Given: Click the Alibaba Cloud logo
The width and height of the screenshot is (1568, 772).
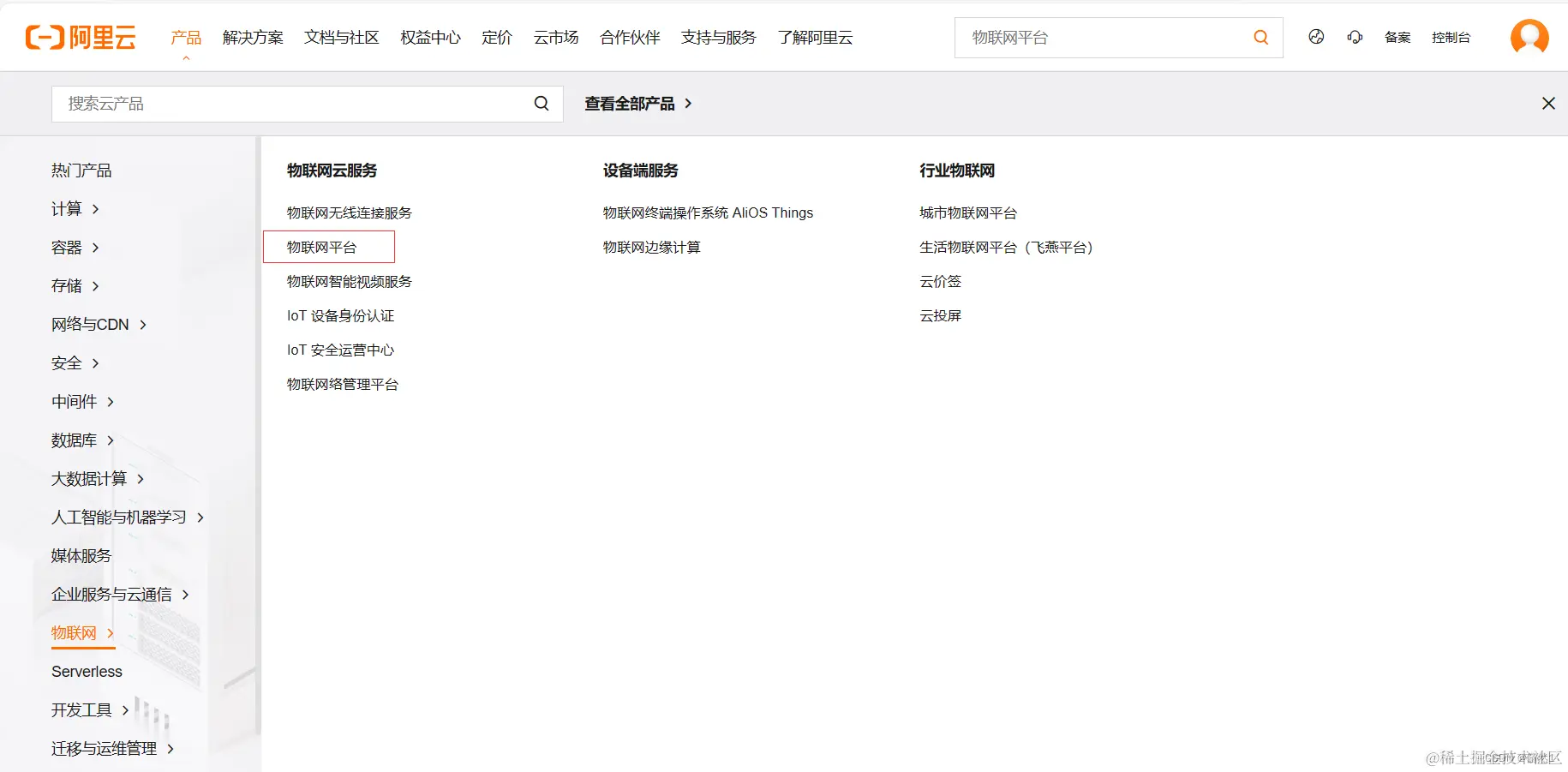Looking at the screenshot, I should point(81,36).
